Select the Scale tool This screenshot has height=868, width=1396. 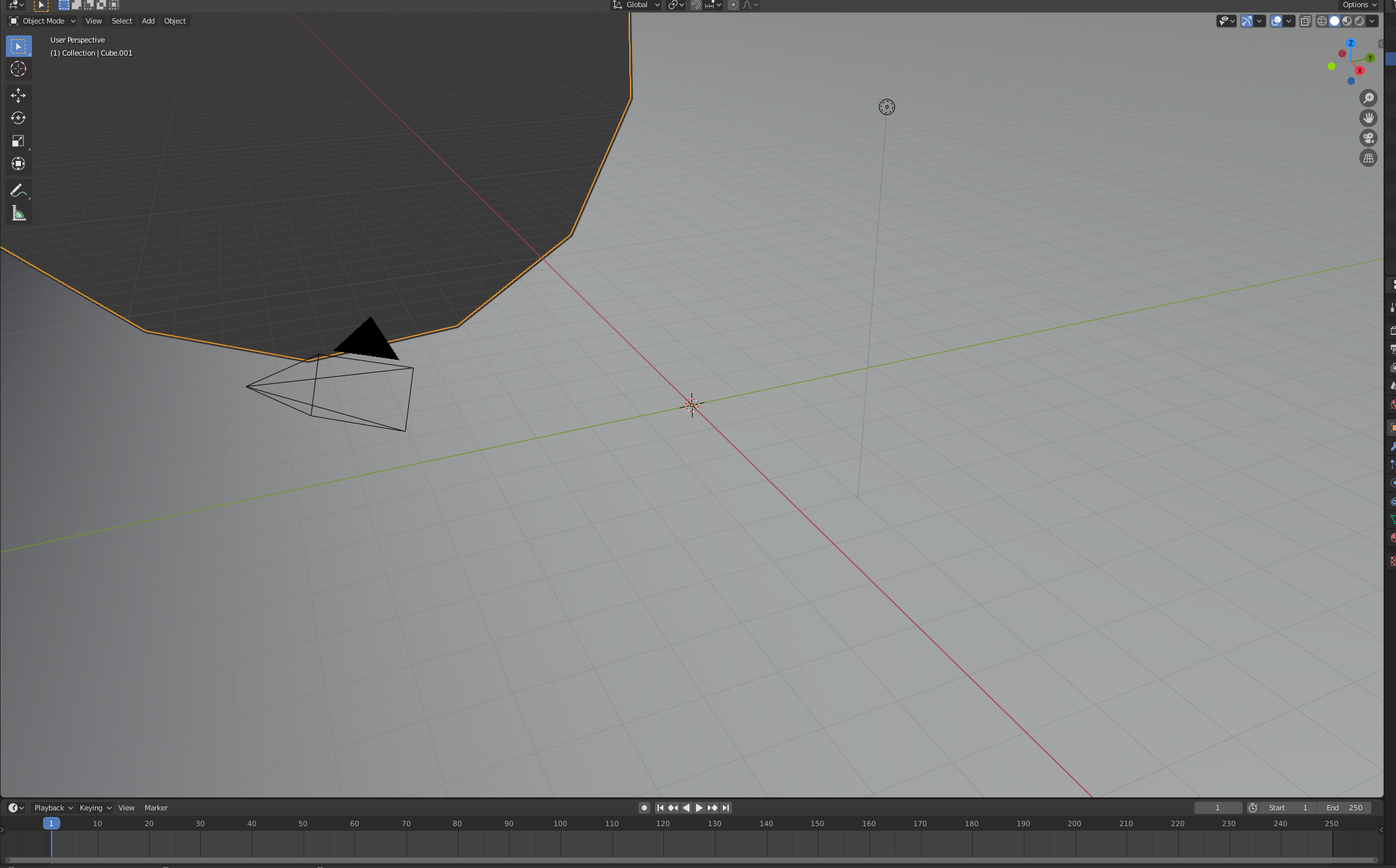[18, 141]
